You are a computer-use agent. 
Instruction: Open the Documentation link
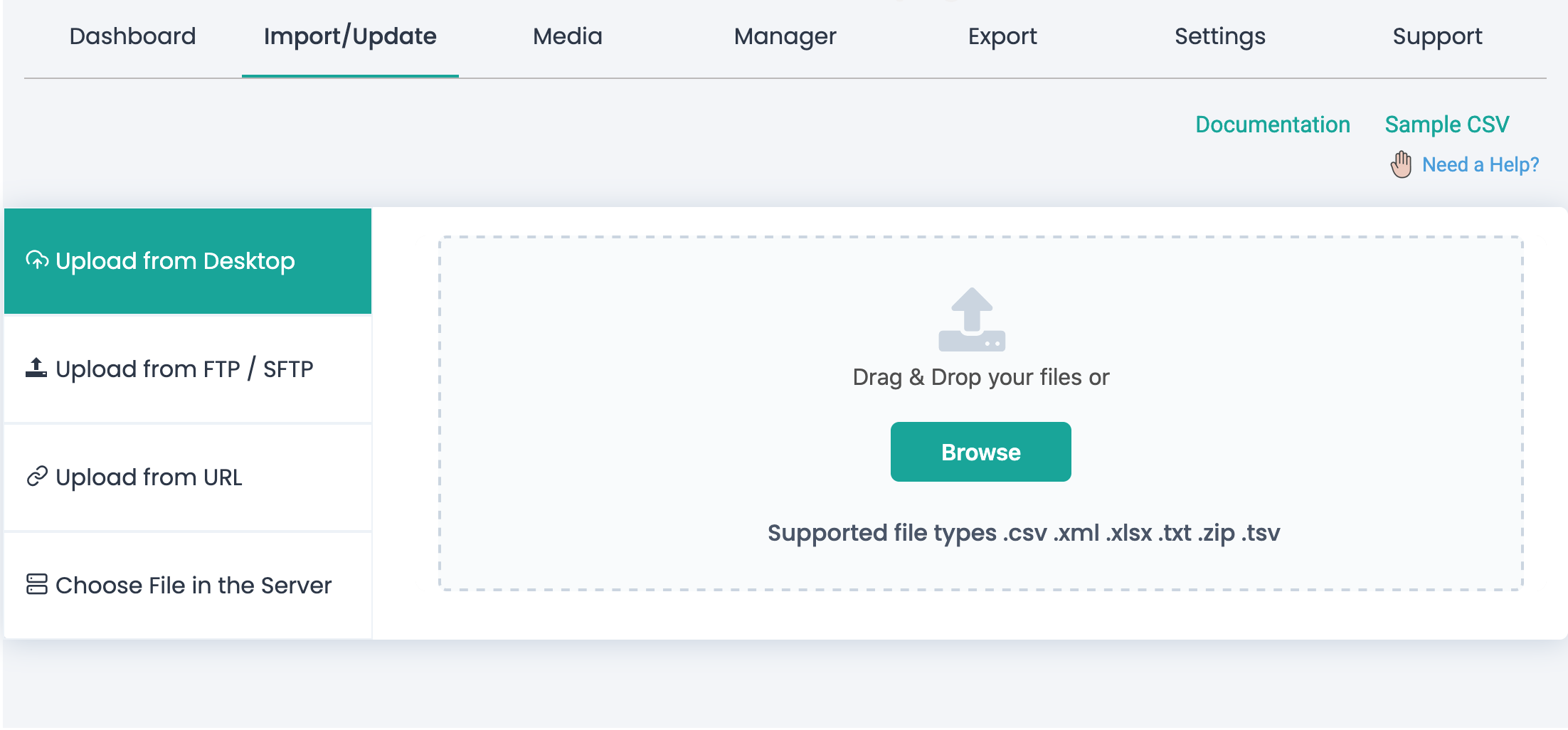1273,125
